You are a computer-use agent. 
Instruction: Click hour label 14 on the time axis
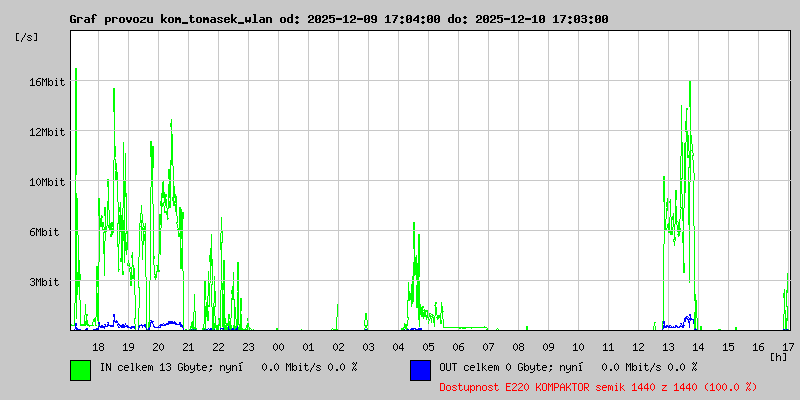click(698, 347)
